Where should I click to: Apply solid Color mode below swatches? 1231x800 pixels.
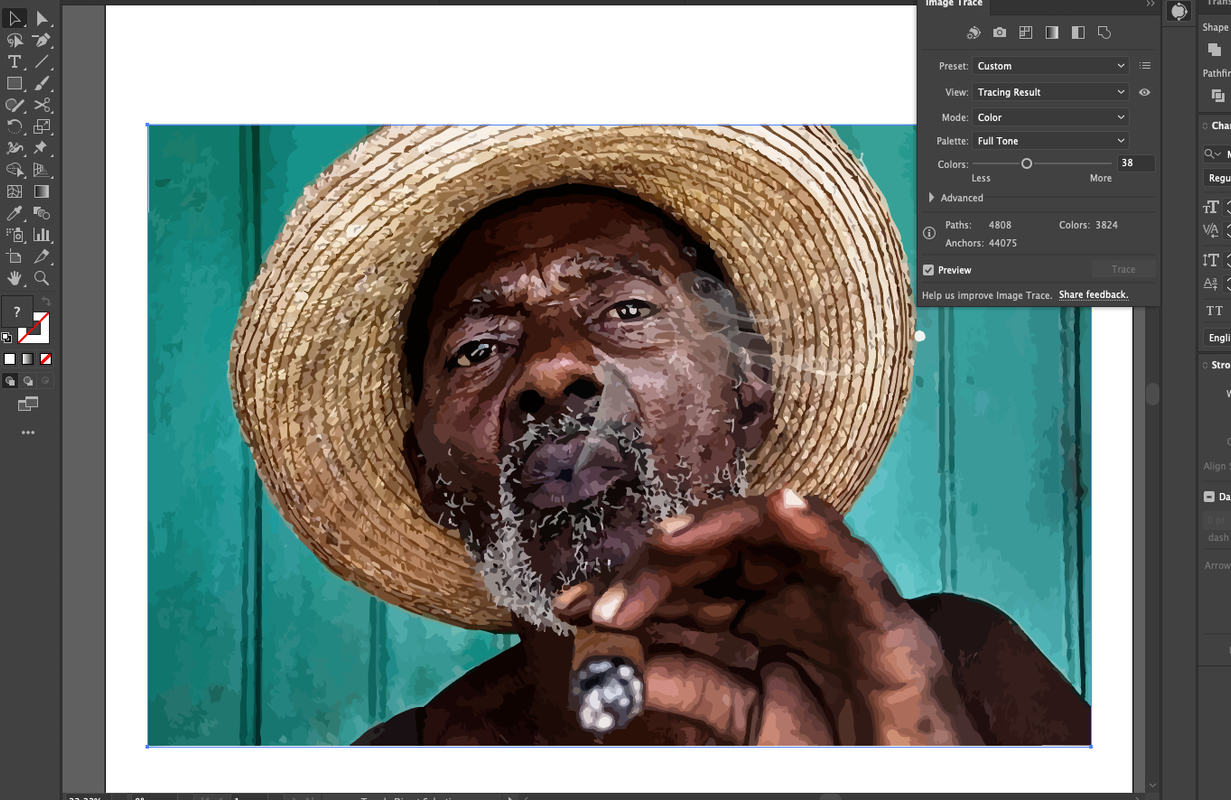10,359
